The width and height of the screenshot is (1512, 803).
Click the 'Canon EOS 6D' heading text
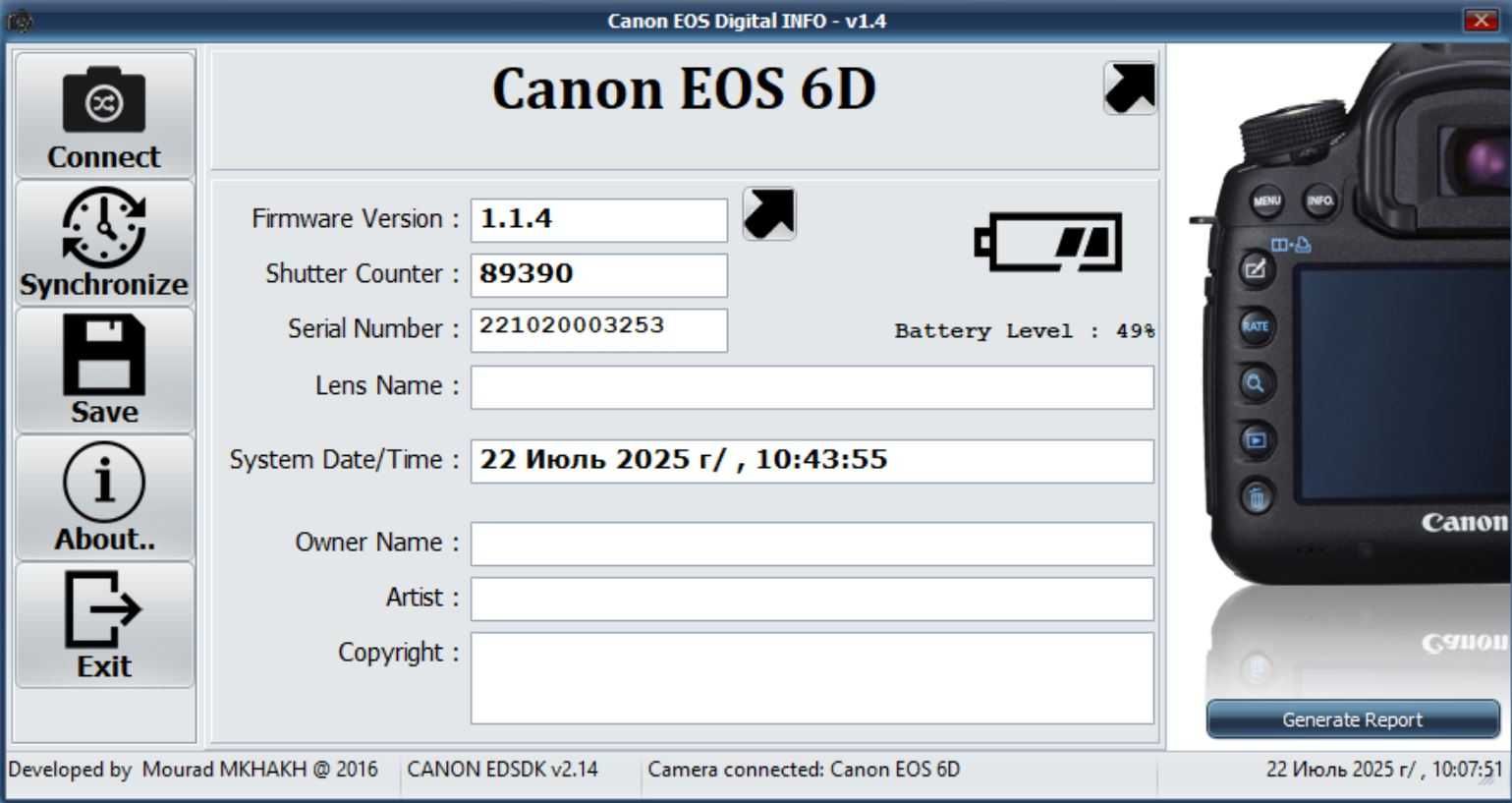[x=684, y=88]
